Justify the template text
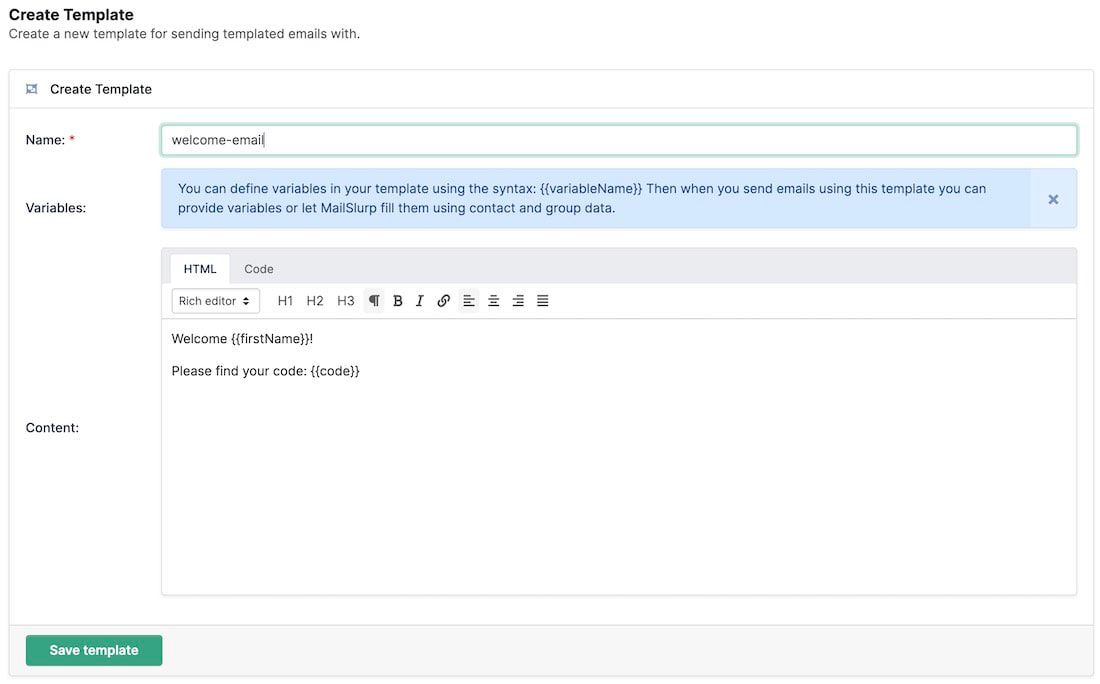The height and width of the screenshot is (684, 1100). point(542,301)
